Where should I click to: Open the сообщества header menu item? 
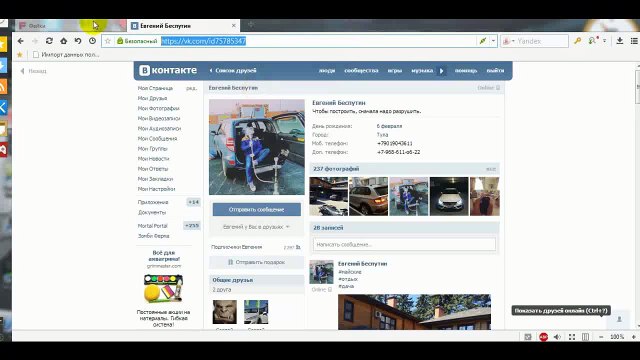[361, 71]
